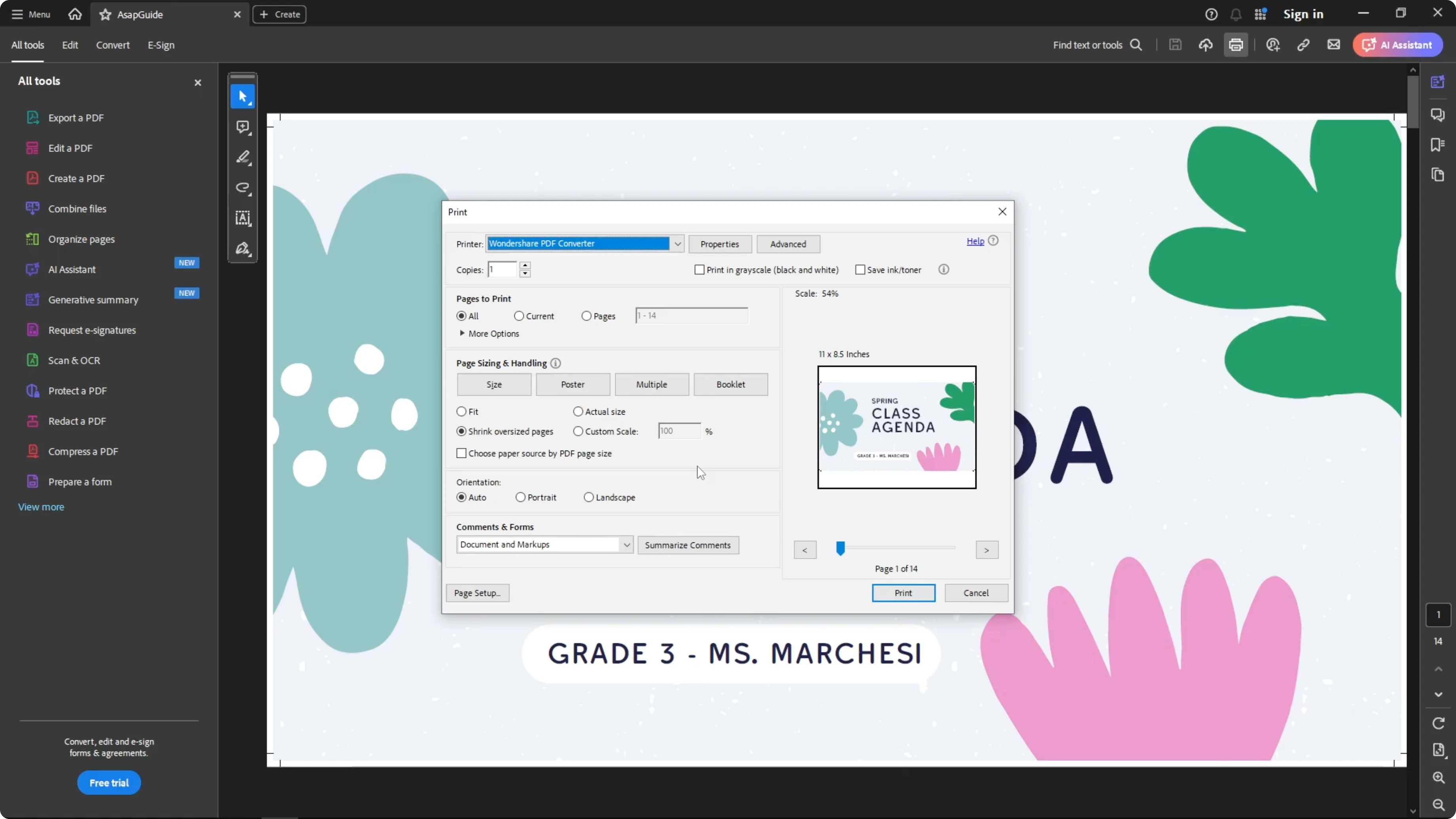
Task: Open the comments panel icon on the right rail
Action: (x=1437, y=115)
